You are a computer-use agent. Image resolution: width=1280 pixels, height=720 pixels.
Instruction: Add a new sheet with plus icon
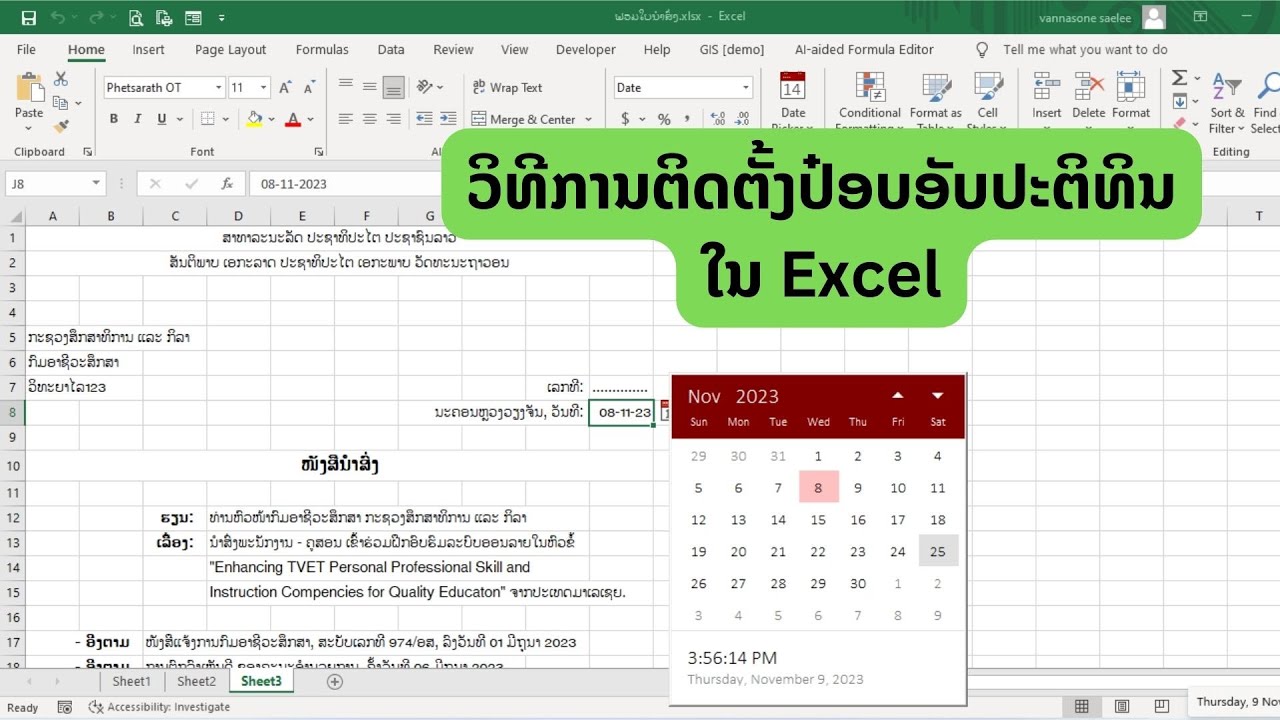pyautogui.click(x=335, y=682)
